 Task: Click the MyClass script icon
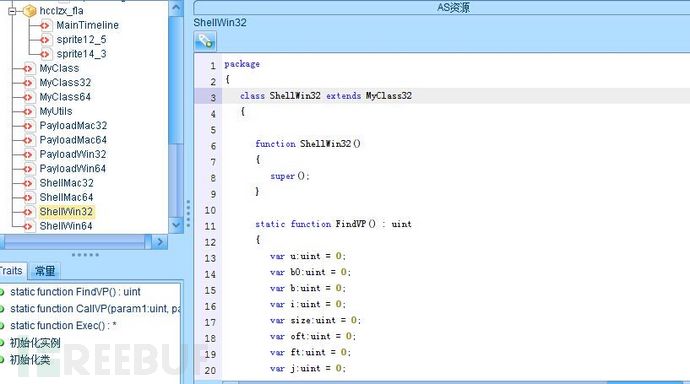click(x=28, y=69)
